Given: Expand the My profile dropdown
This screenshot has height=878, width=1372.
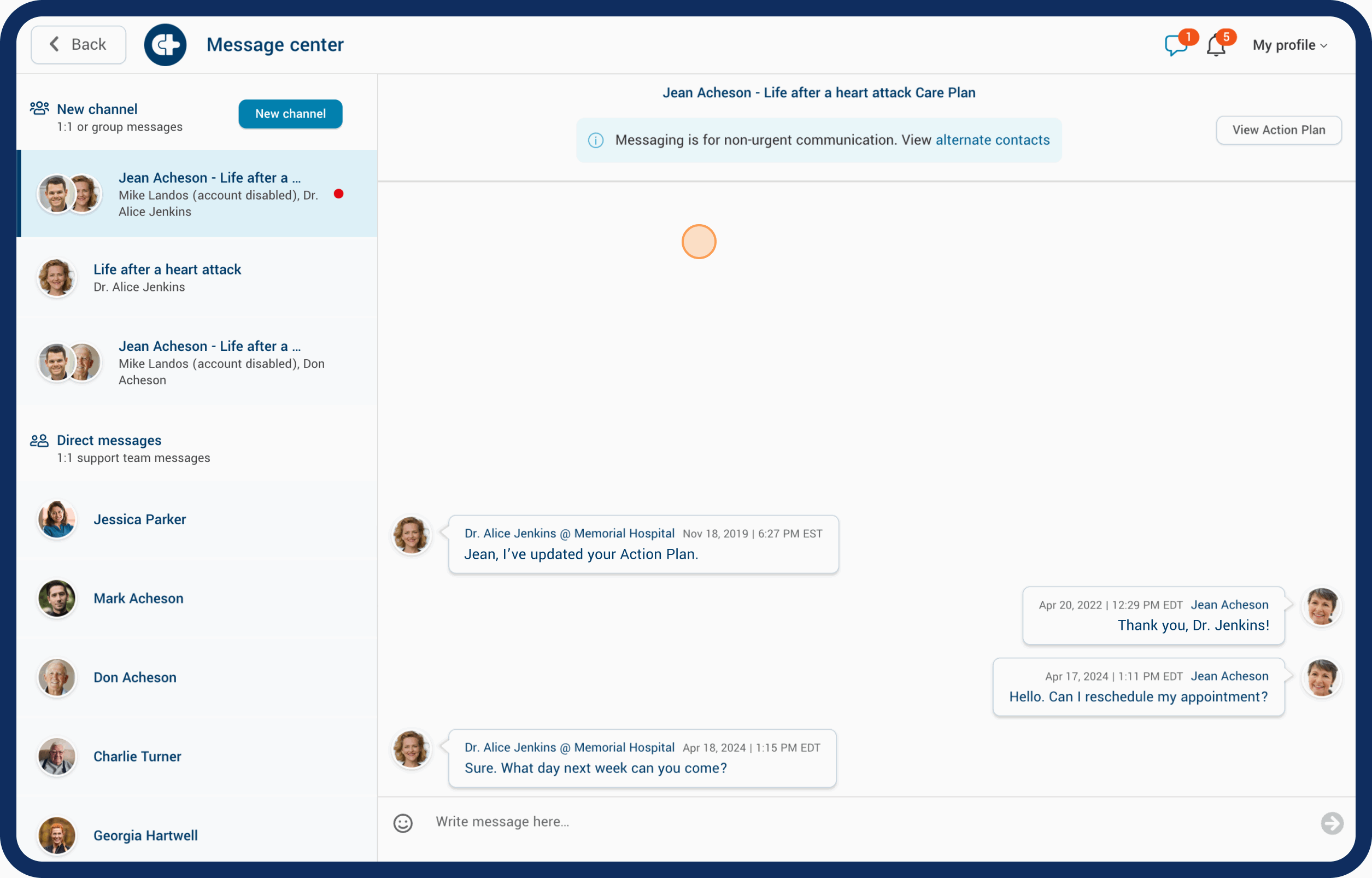Looking at the screenshot, I should click(1289, 45).
